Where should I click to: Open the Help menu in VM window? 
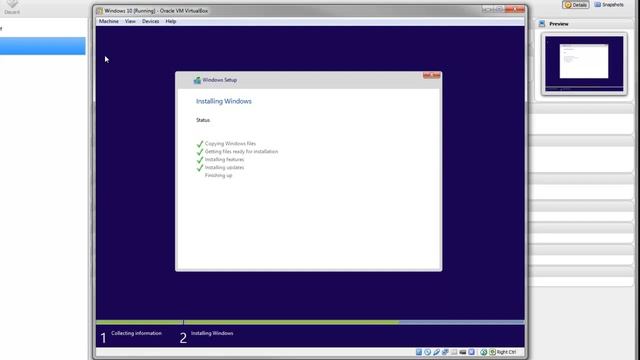pos(171,21)
